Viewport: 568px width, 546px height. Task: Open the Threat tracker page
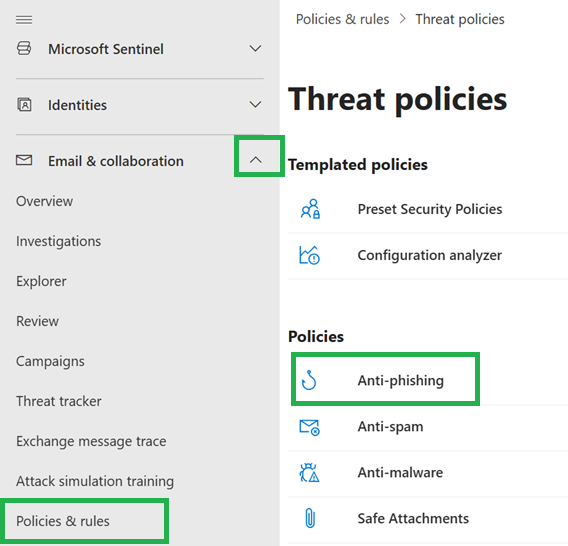coord(59,401)
